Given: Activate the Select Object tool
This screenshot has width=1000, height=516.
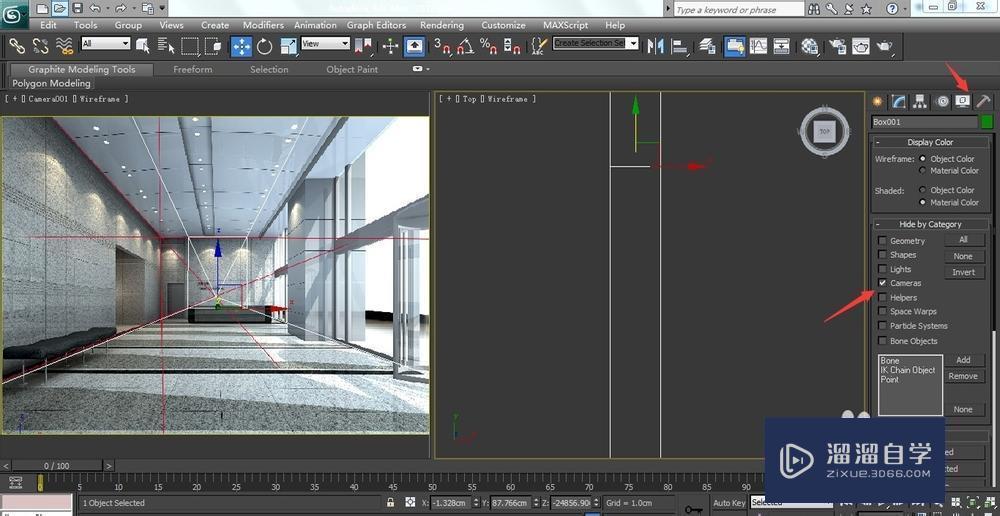Looking at the screenshot, I should click(143, 45).
